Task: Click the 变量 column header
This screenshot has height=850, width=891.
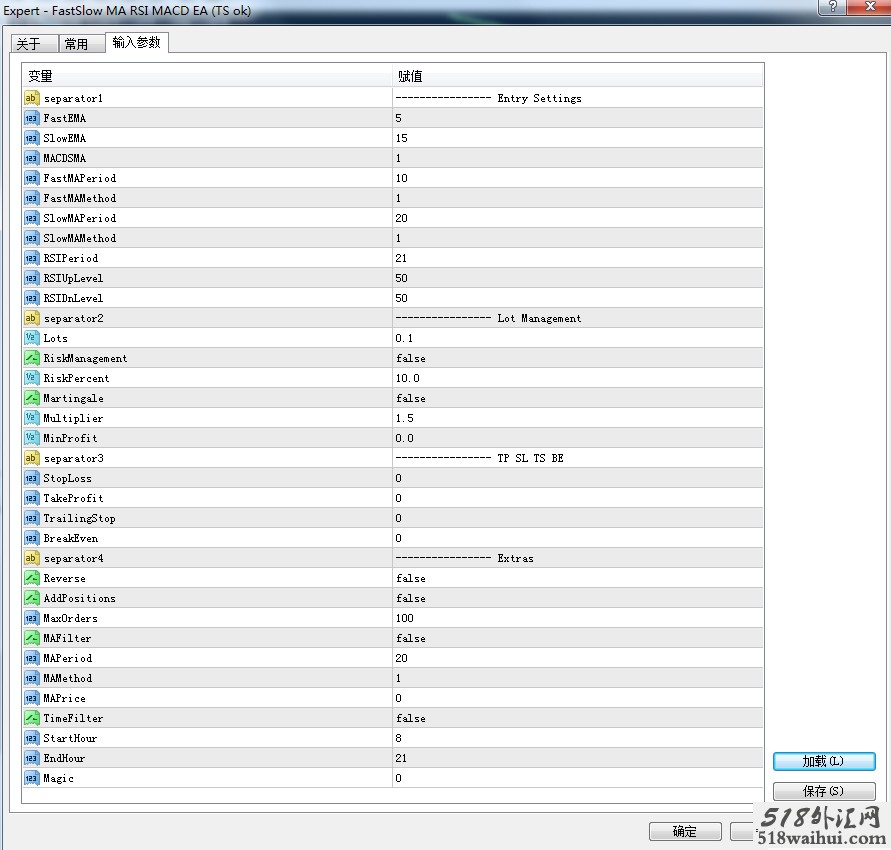Action: click(x=207, y=76)
